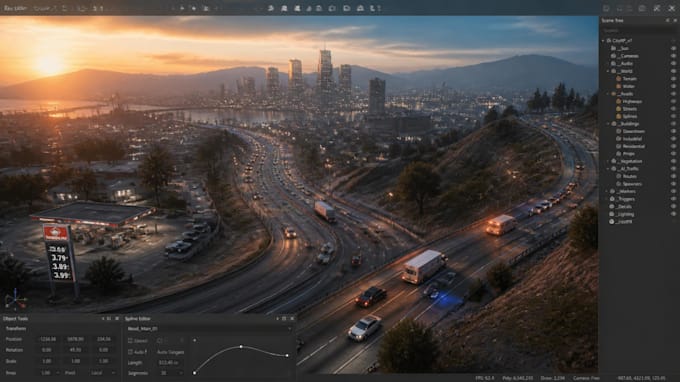Image resolution: width=680 pixels, height=382 pixels.
Task: Click the Auto Tangent button
Action: (x=170, y=352)
